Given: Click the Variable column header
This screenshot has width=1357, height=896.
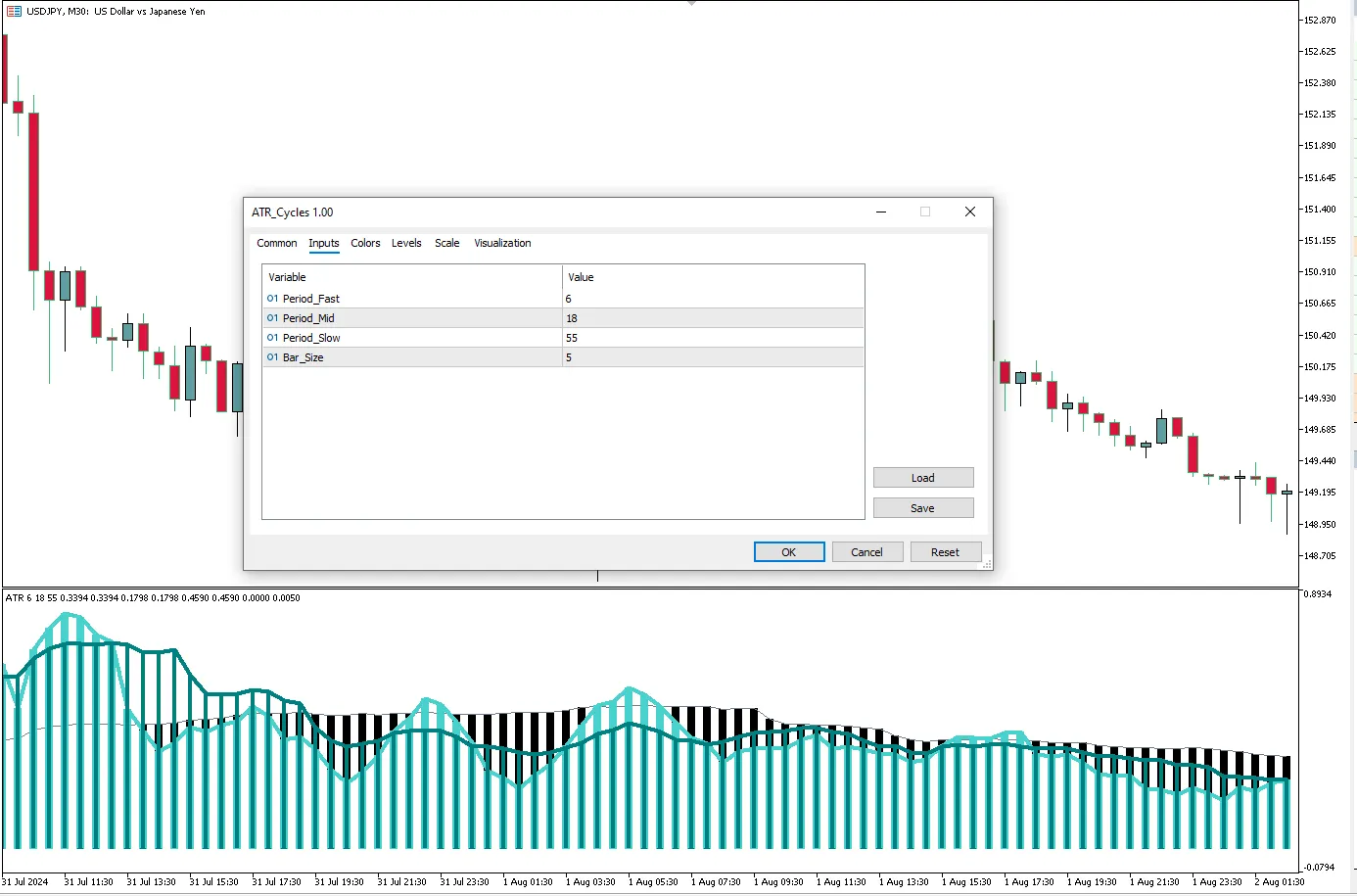Looking at the screenshot, I should (x=411, y=277).
